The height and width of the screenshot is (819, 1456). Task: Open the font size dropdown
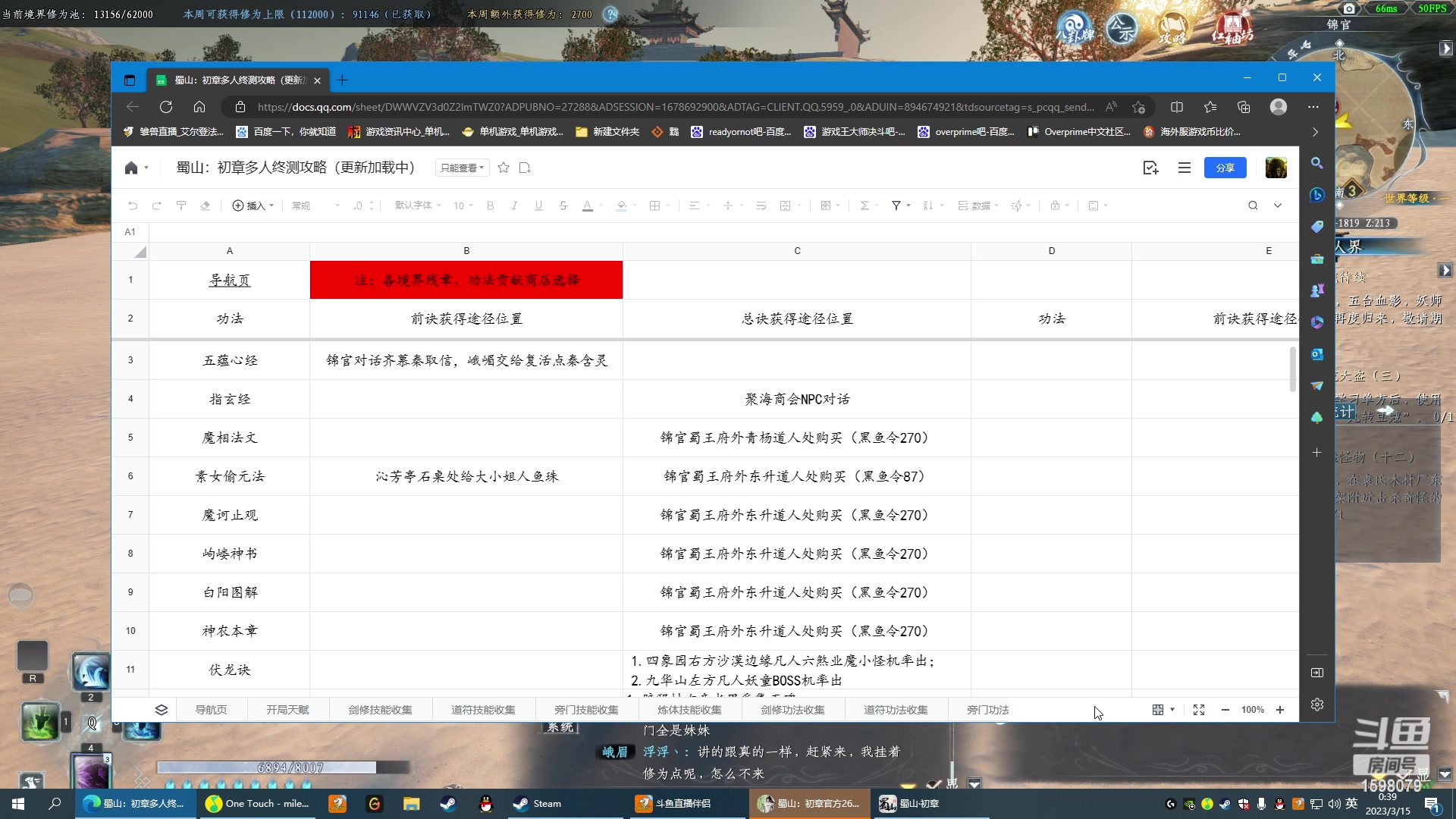click(x=461, y=206)
